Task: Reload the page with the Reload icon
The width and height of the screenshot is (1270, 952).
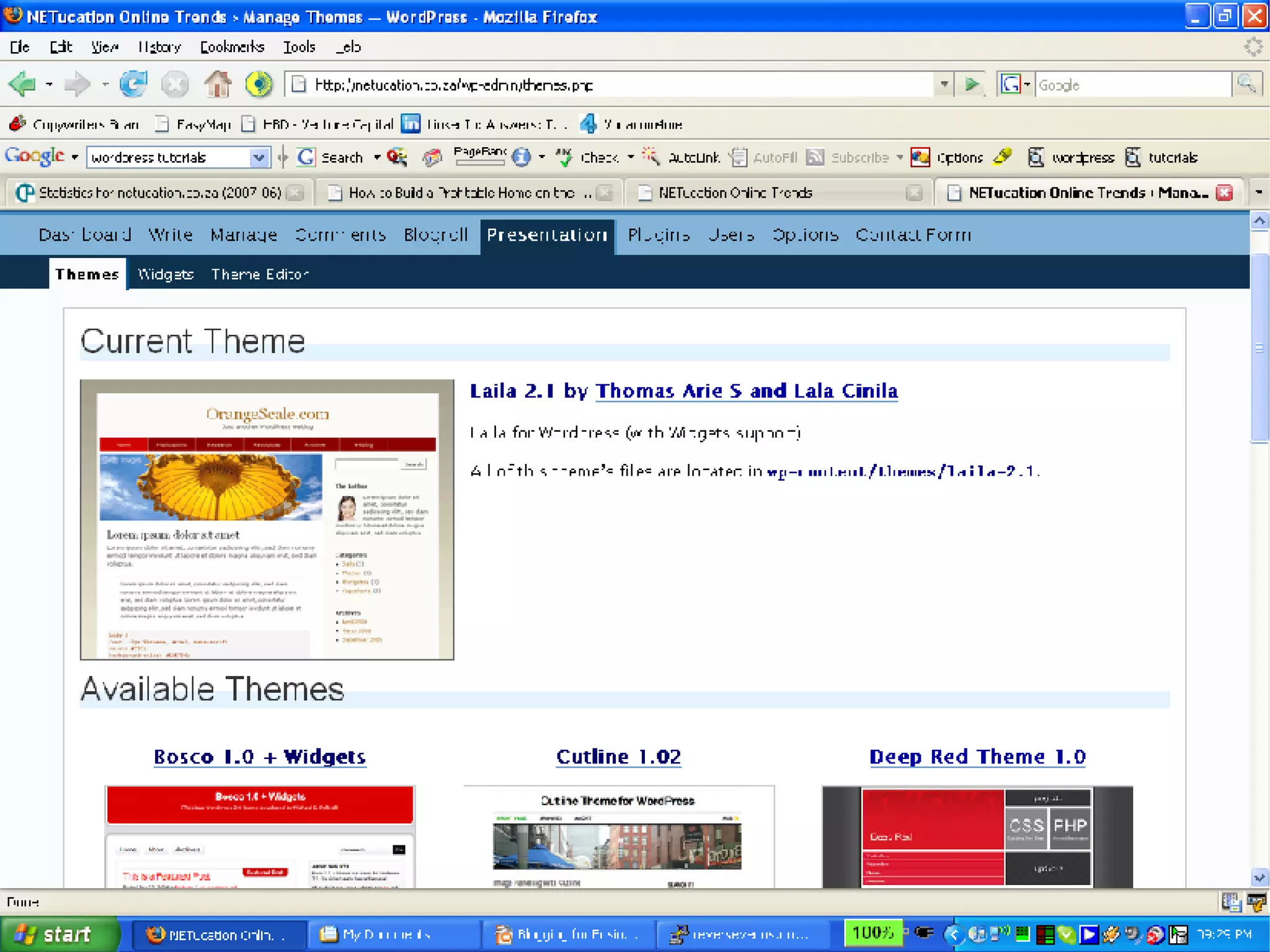Action: (x=133, y=84)
